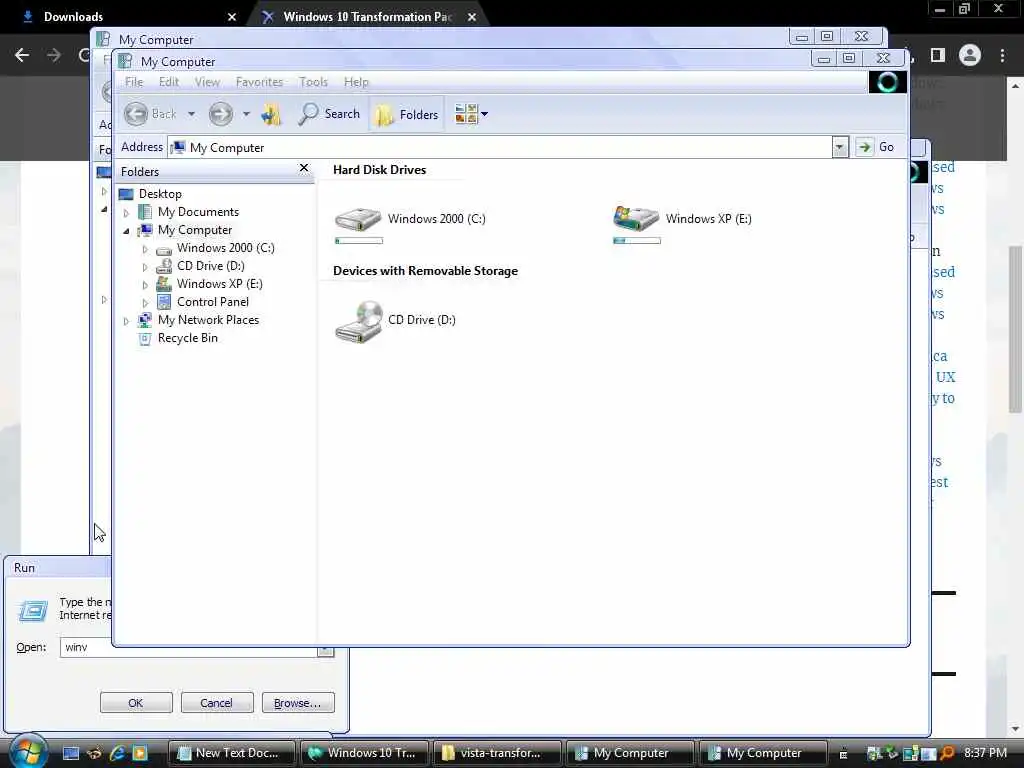Image resolution: width=1024 pixels, height=768 pixels.
Task: Expand My Network Places tree node
Action: tap(126, 321)
